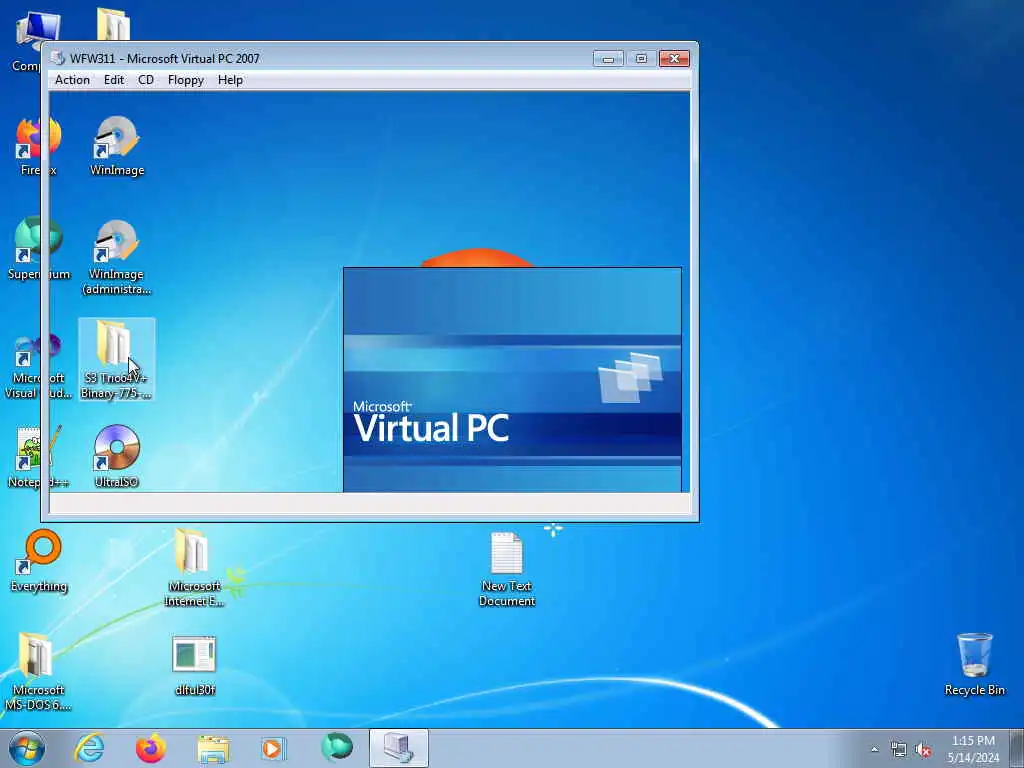
Task: Click the network tray icon
Action: click(x=899, y=750)
